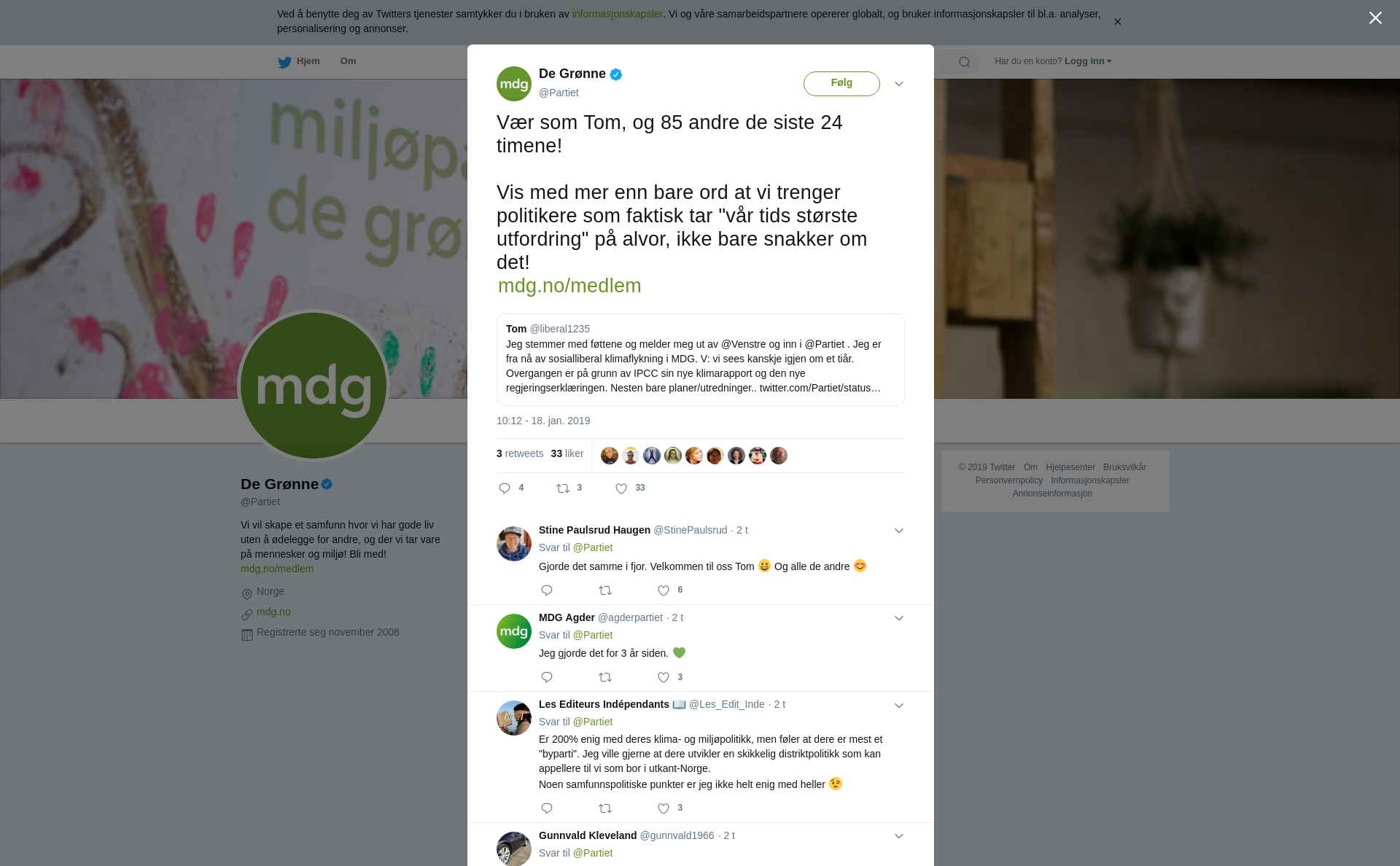This screenshot has height=866, width=1400.
Task: Open the Om menu item
Action: 348,61
